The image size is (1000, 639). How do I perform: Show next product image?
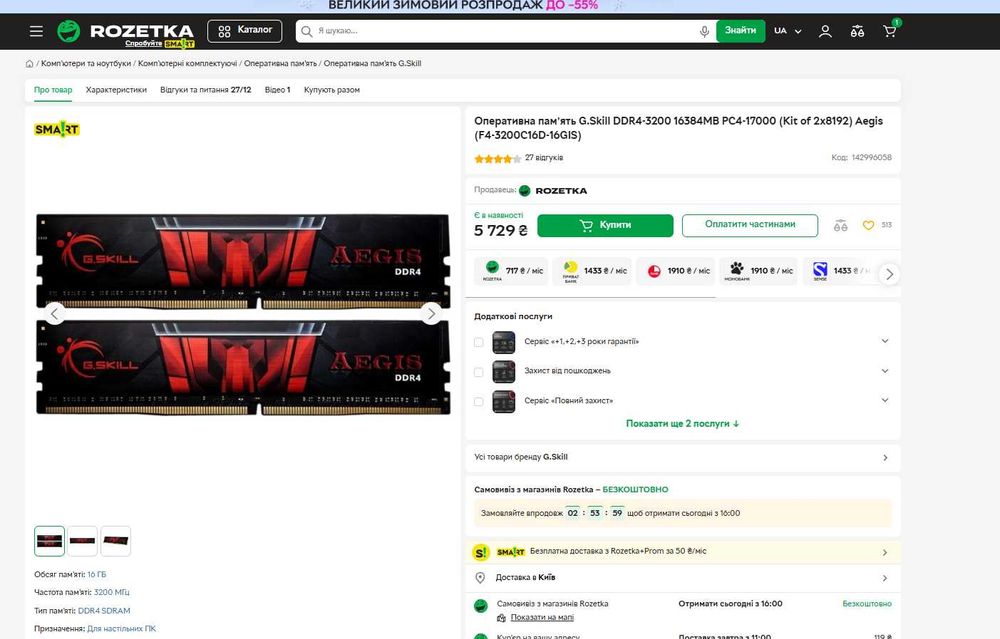pyautogui.click(x=431, y=313)
